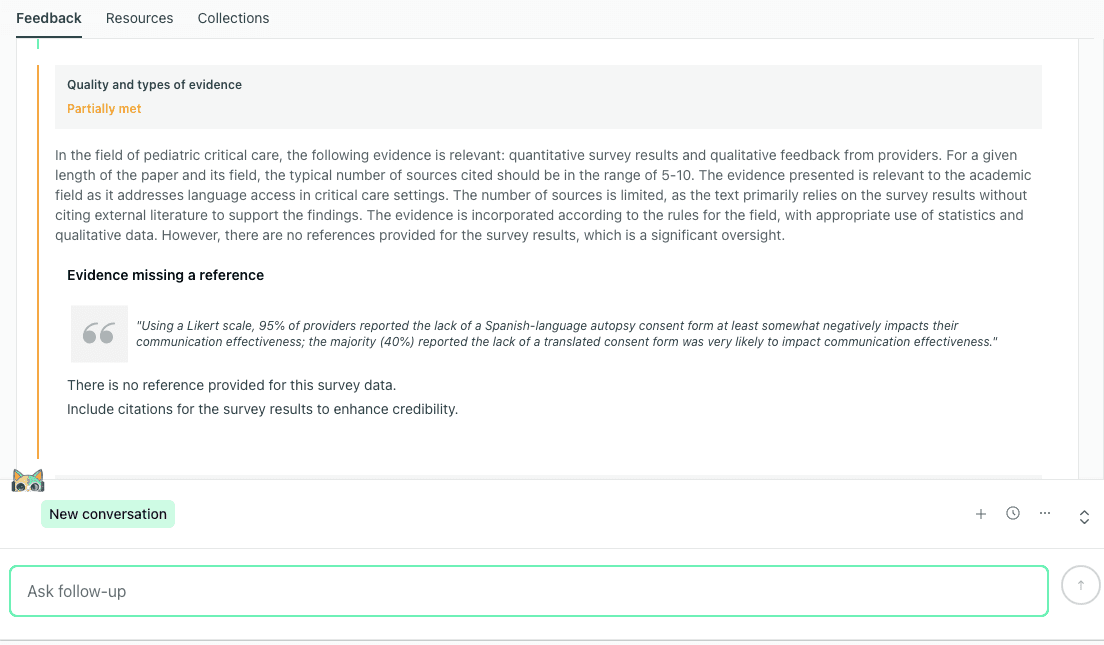This screenshot has width=1104, height=645.
Task: Click the send arrow button
Action: pos(1080,585)
